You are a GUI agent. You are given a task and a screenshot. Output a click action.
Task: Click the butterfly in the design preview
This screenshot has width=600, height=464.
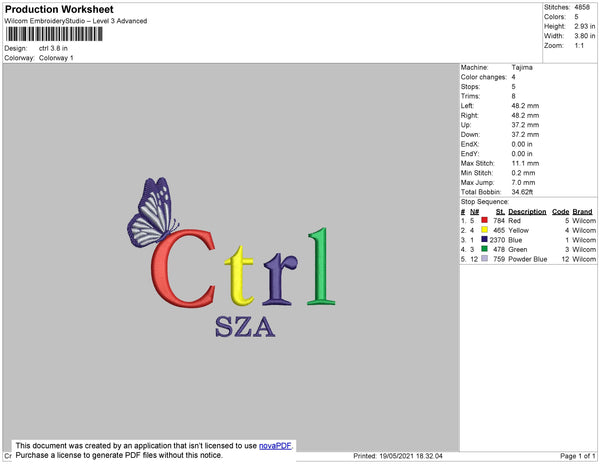tap(153, 212)
